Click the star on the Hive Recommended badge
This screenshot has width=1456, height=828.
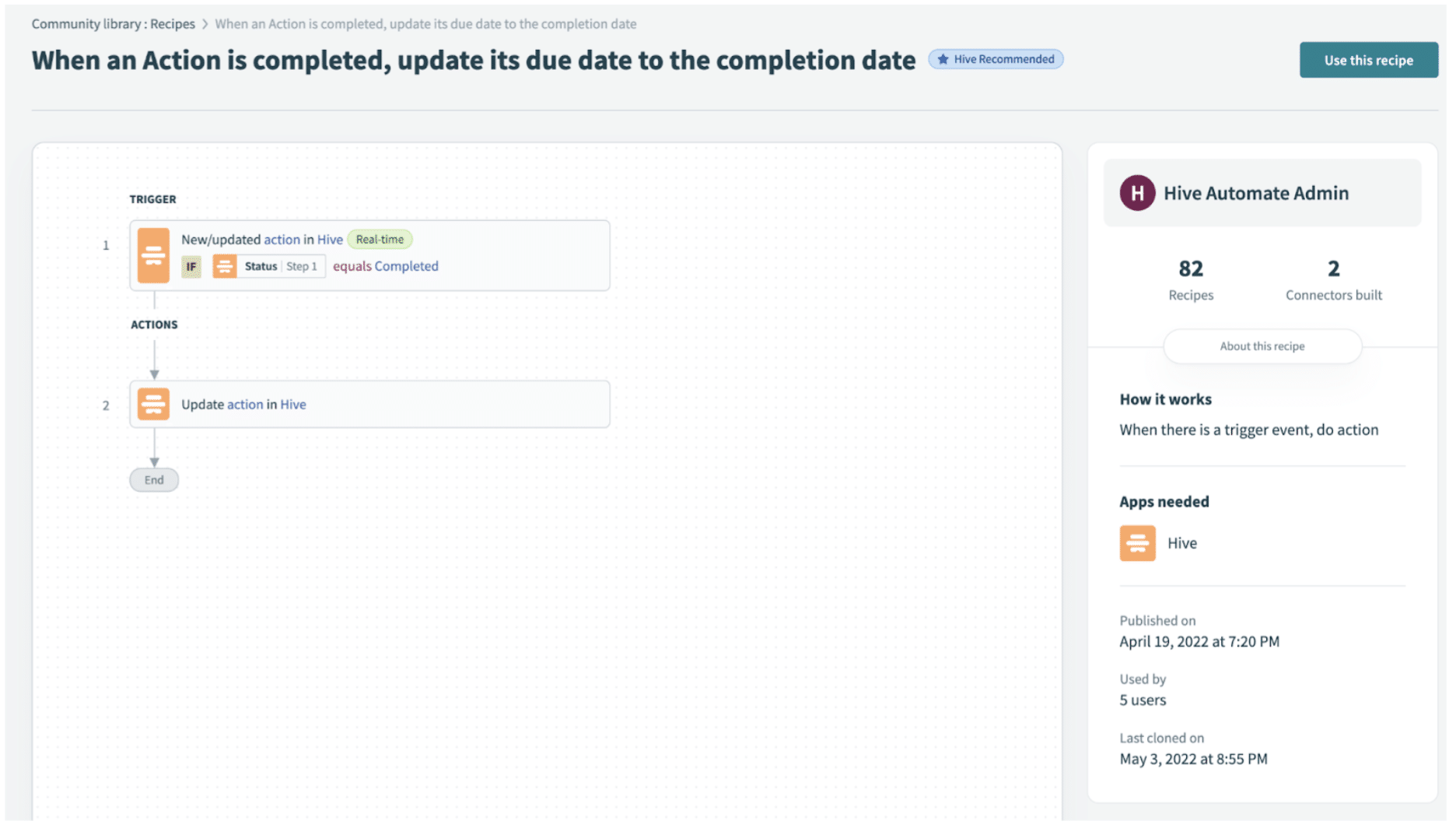tap(943, 58)
